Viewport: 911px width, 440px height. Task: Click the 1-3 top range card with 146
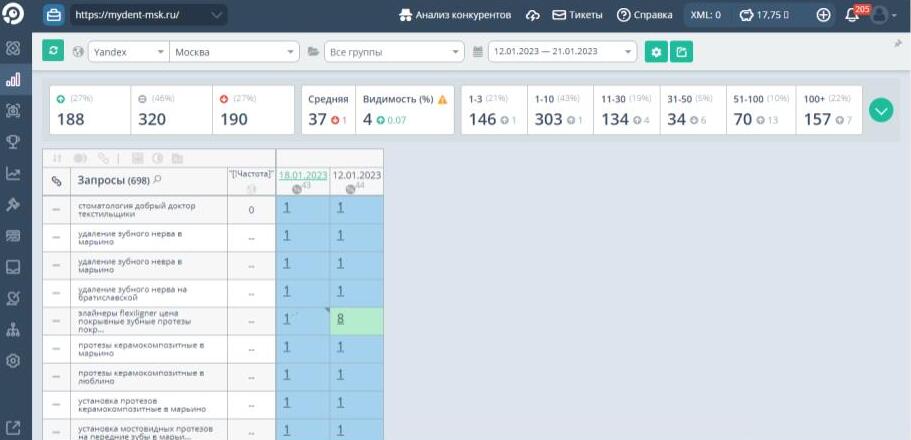point(494,110)
